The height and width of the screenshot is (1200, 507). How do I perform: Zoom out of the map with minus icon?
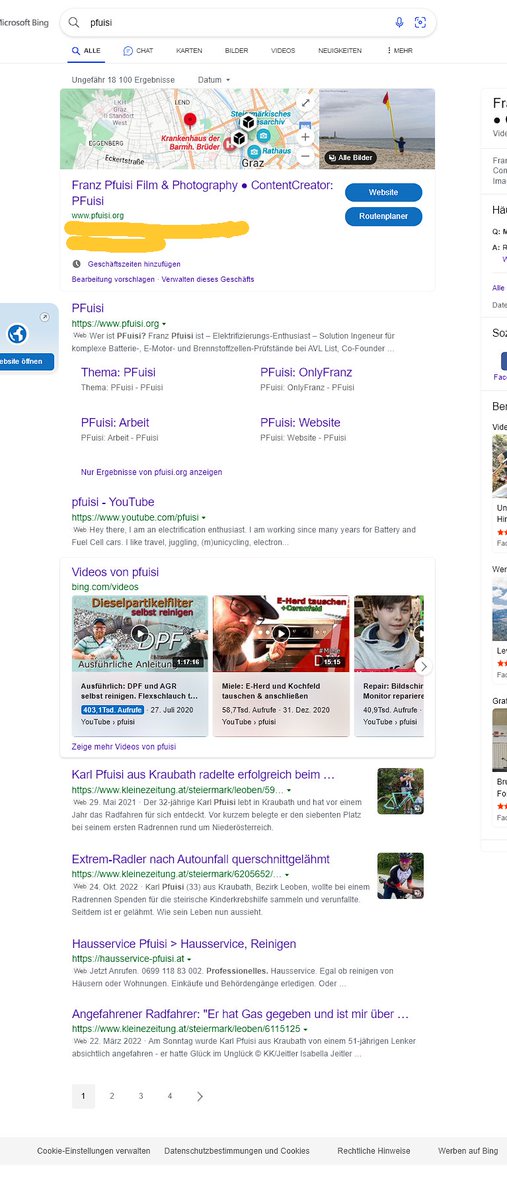click(x=305, y=156)
